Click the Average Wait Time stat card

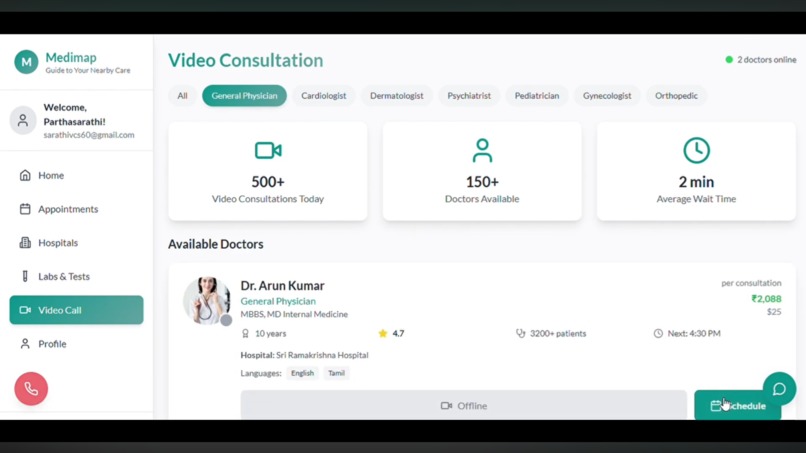(697, 171)
